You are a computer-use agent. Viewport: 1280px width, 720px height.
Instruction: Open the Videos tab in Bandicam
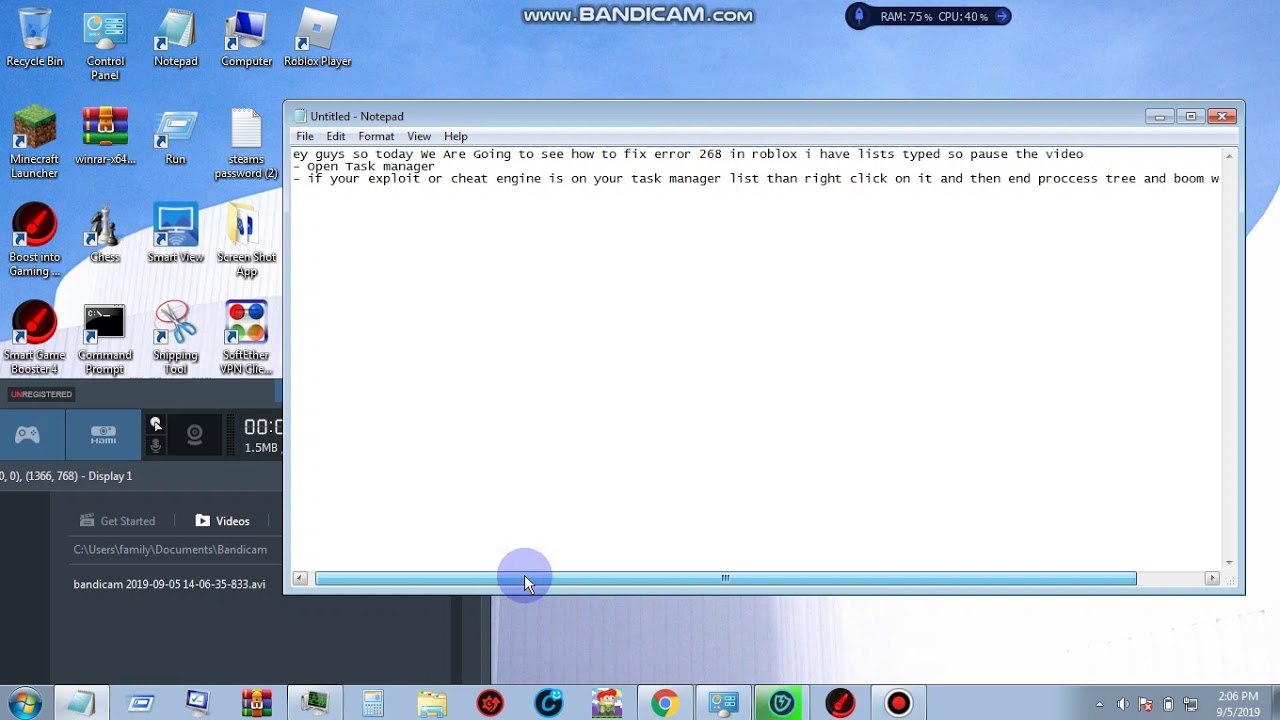(223, 521)
